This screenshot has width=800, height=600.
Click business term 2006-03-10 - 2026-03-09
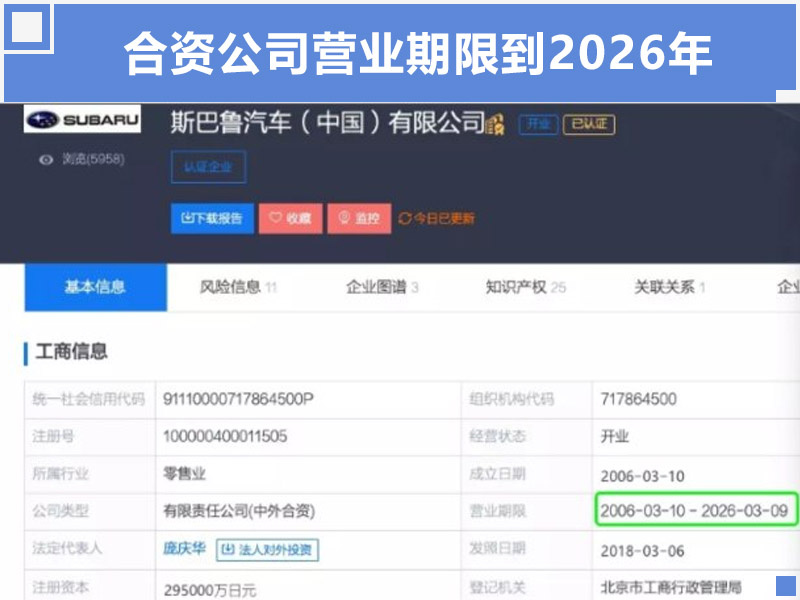[694, 511]
